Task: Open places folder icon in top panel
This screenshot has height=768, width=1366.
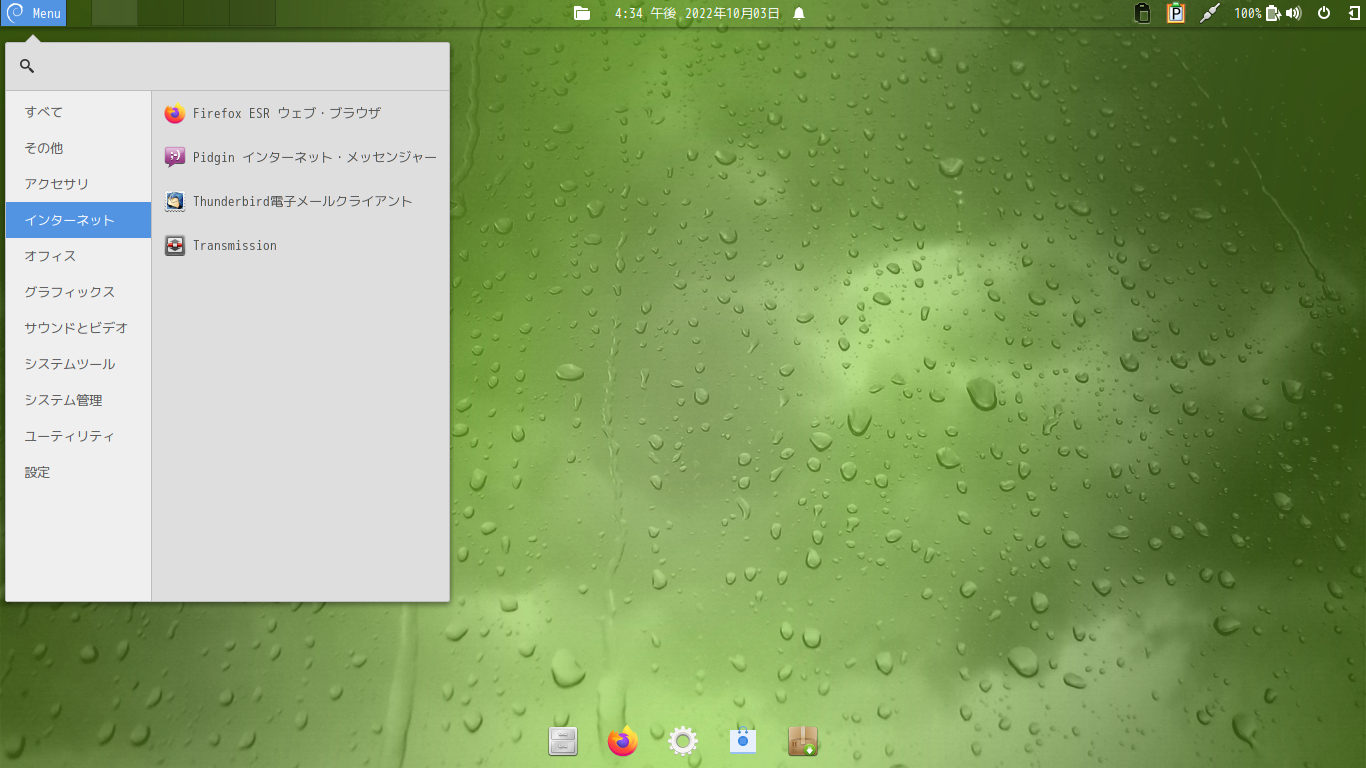Action: click(x=582, y=13)
